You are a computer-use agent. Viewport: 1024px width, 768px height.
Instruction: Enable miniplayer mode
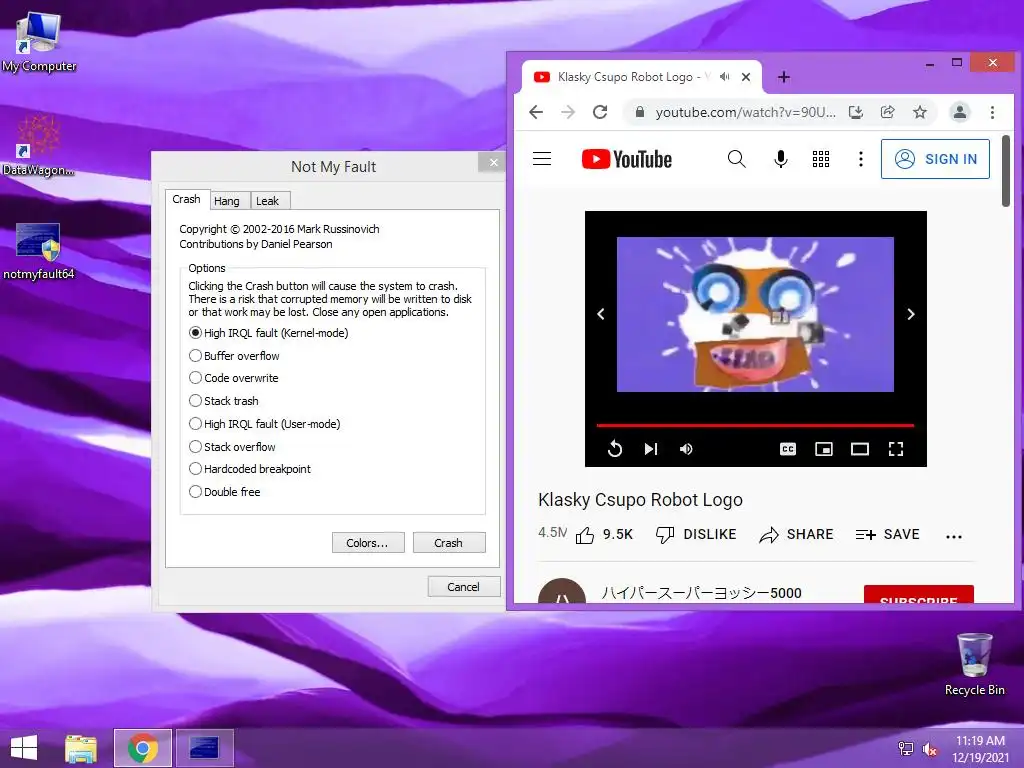(x=824, y=449)
